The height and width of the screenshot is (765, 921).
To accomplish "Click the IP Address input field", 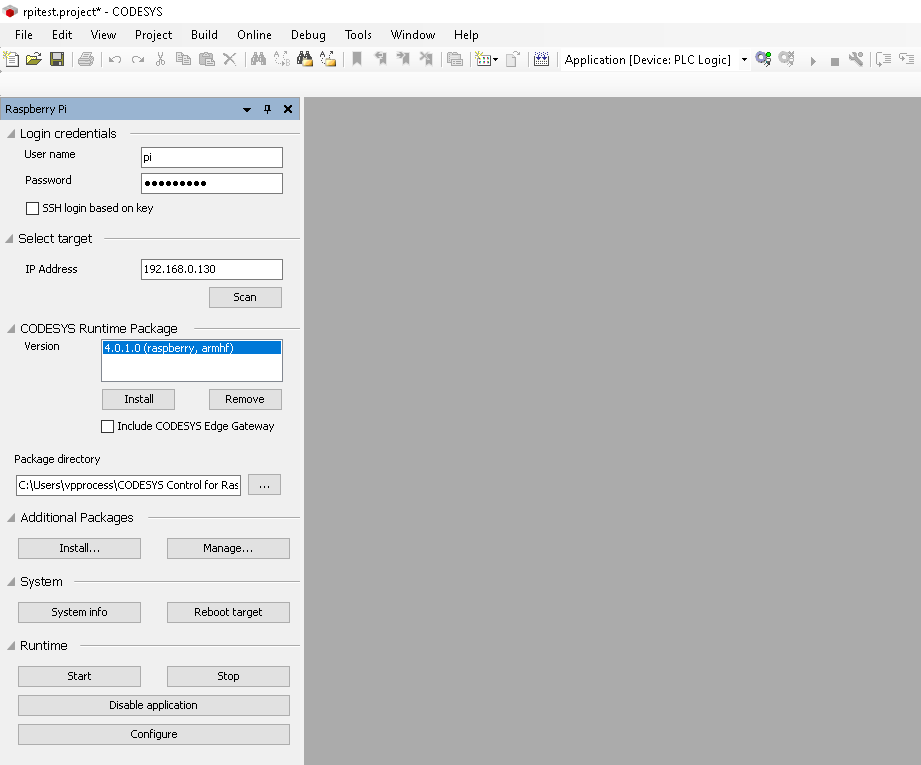I will [211, 269].
